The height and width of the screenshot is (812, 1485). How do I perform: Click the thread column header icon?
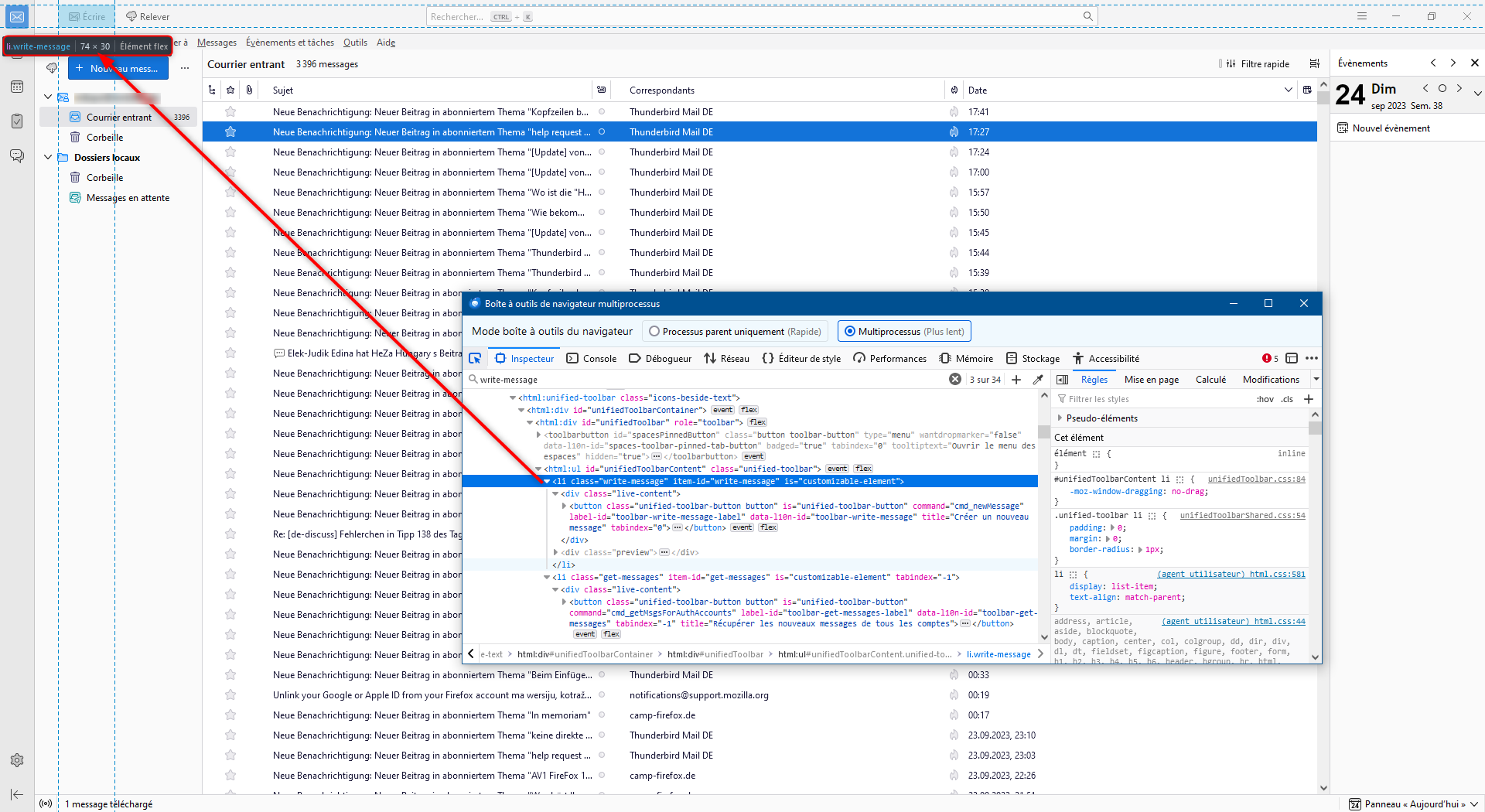pos(212,90)
